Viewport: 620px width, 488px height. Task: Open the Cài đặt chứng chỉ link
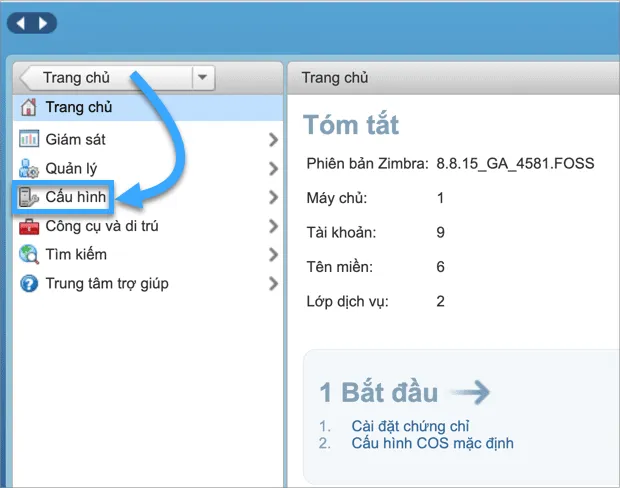(x=411, y=426)
